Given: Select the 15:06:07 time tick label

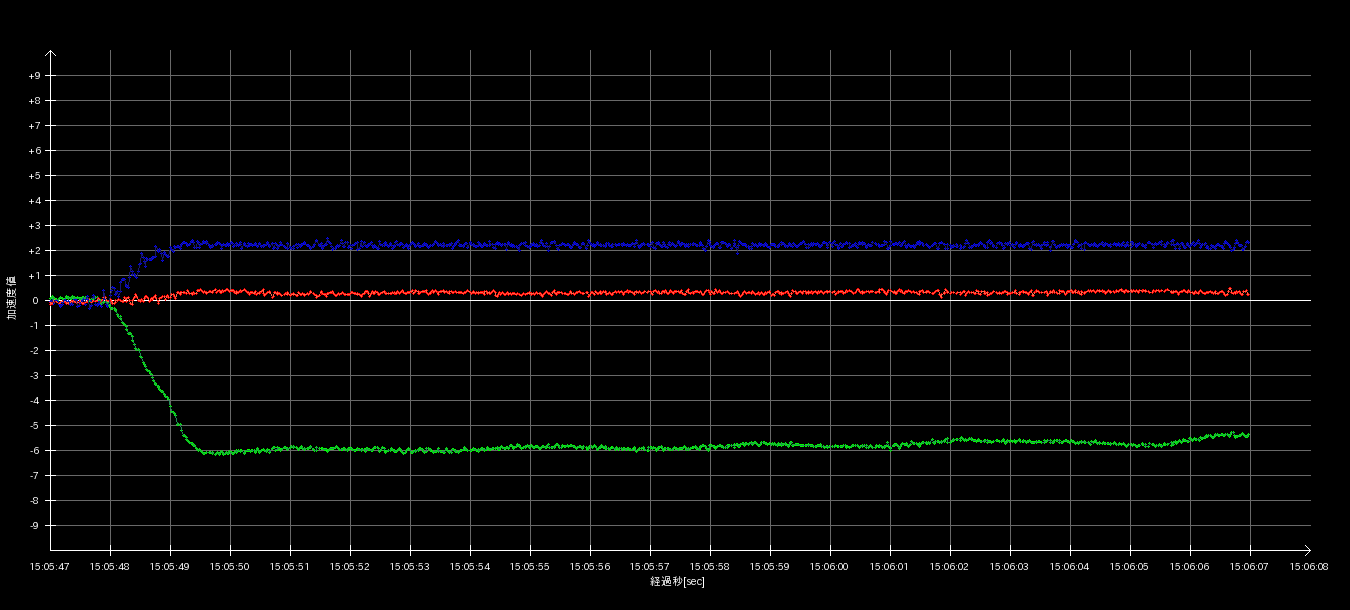Looking at the screenshot, I should pyautogui.click(x=1250, y=566).
